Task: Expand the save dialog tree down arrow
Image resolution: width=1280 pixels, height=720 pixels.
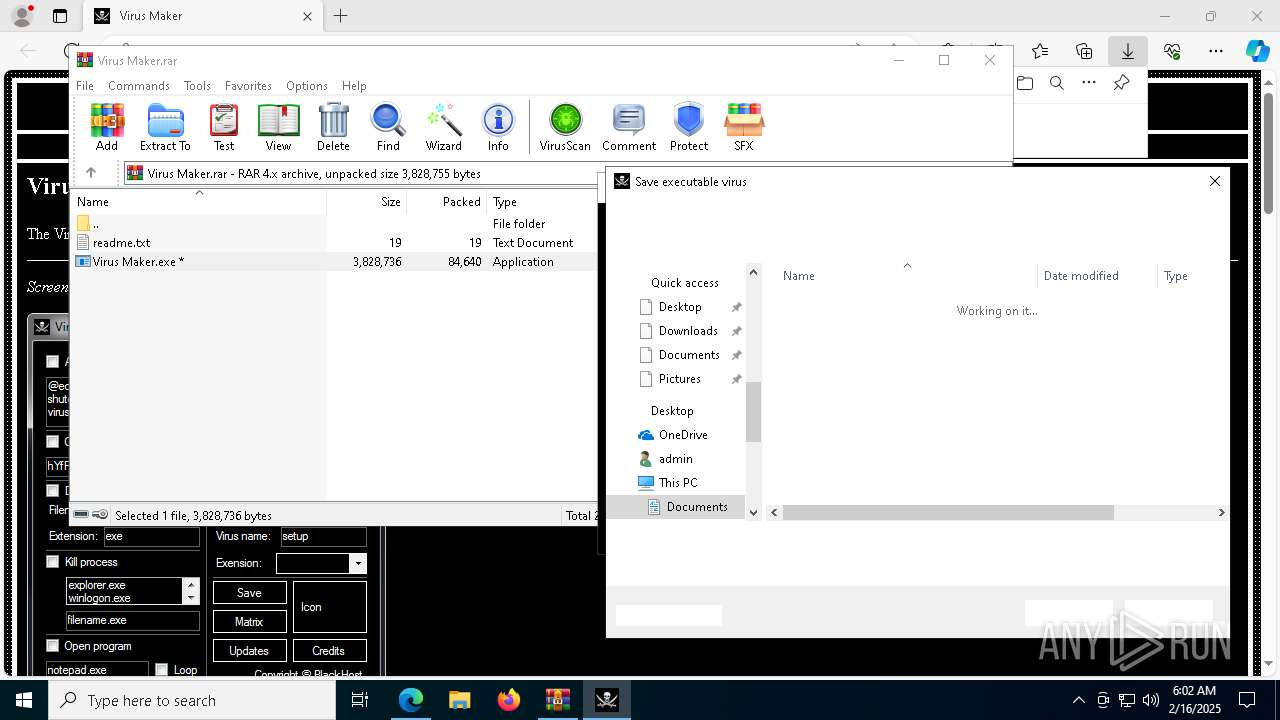Action: (753, 512)
